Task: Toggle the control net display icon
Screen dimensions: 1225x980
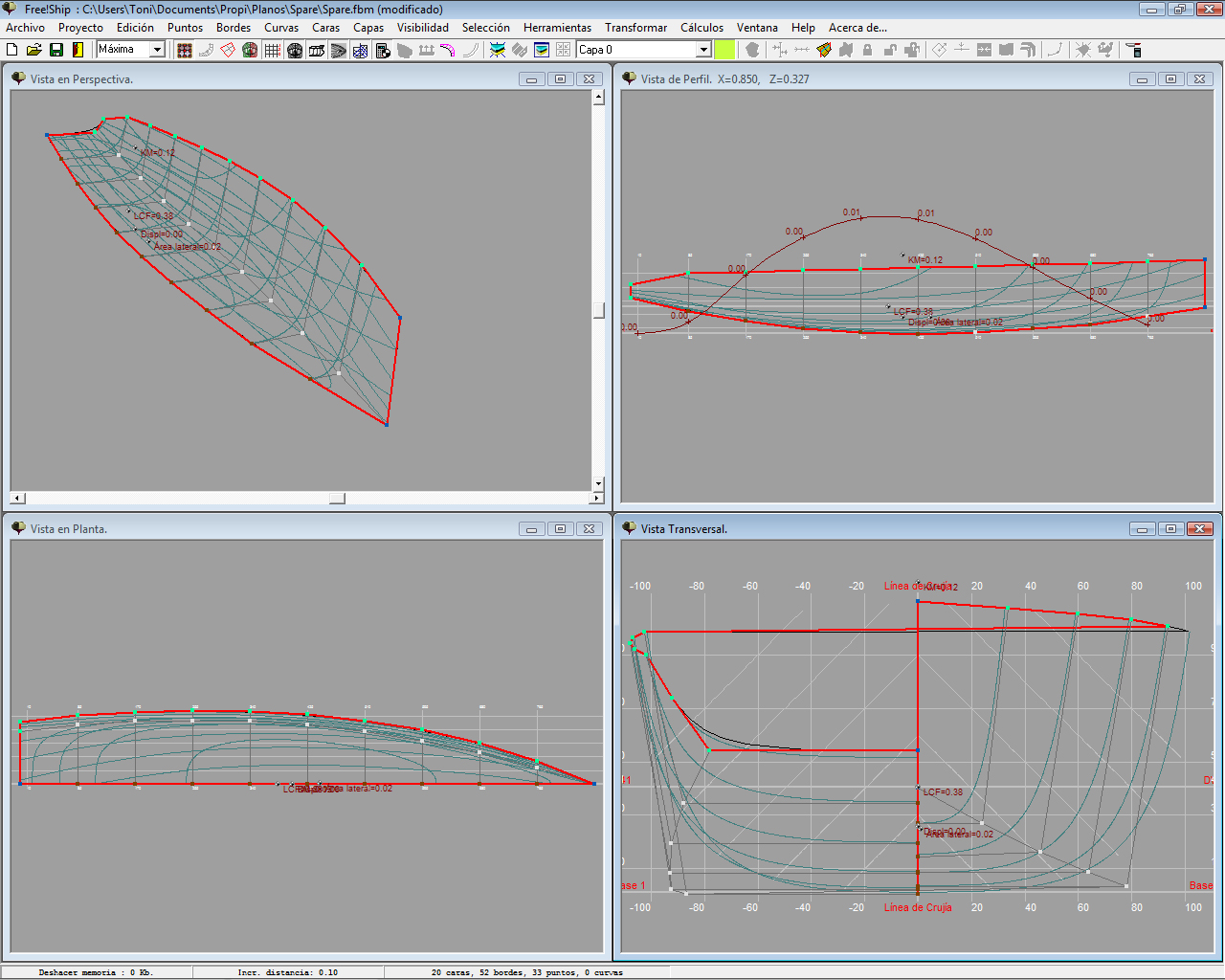Action: [185, 50]
